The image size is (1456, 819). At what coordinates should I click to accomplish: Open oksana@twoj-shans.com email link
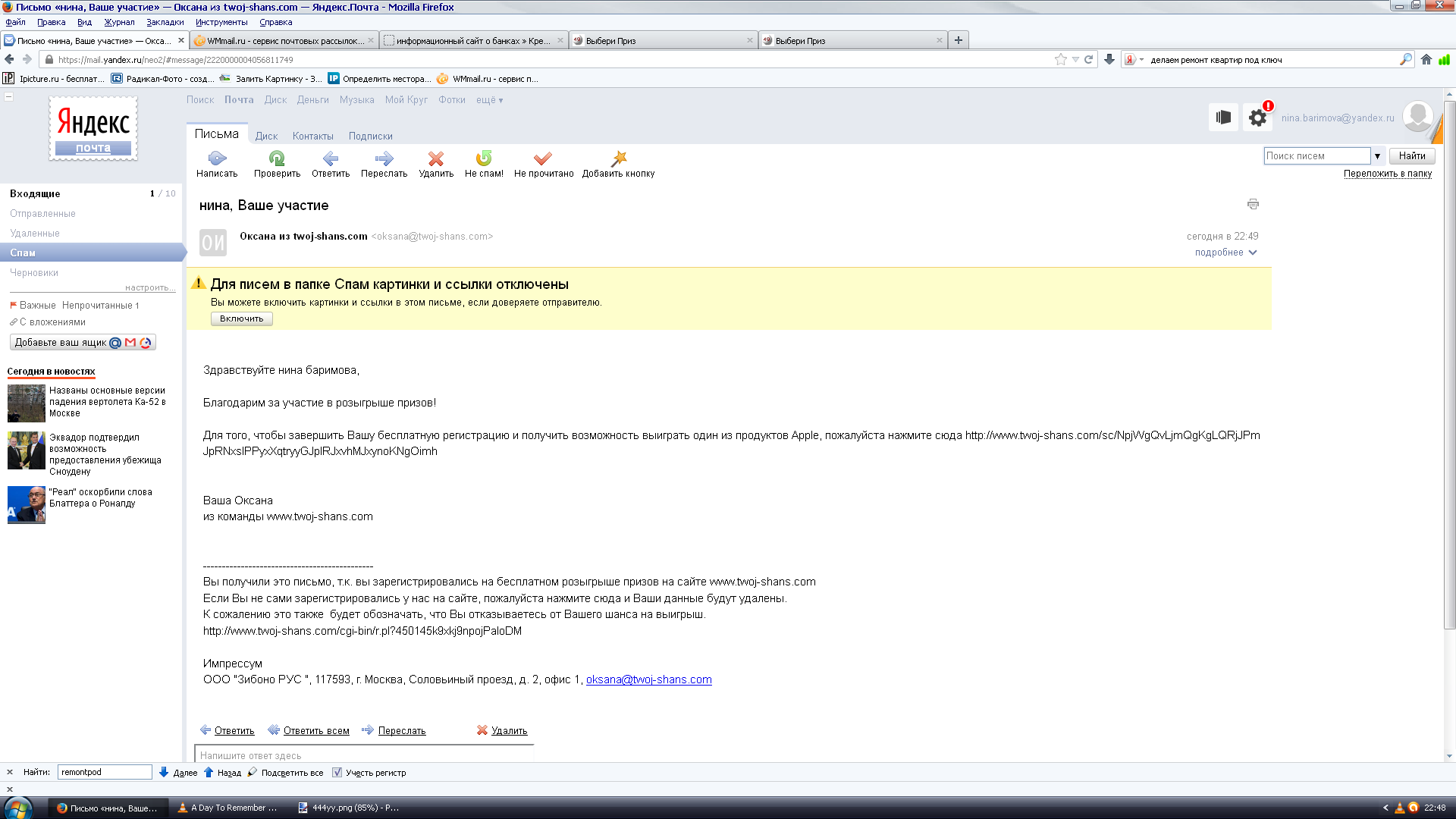tap(648, 679)
